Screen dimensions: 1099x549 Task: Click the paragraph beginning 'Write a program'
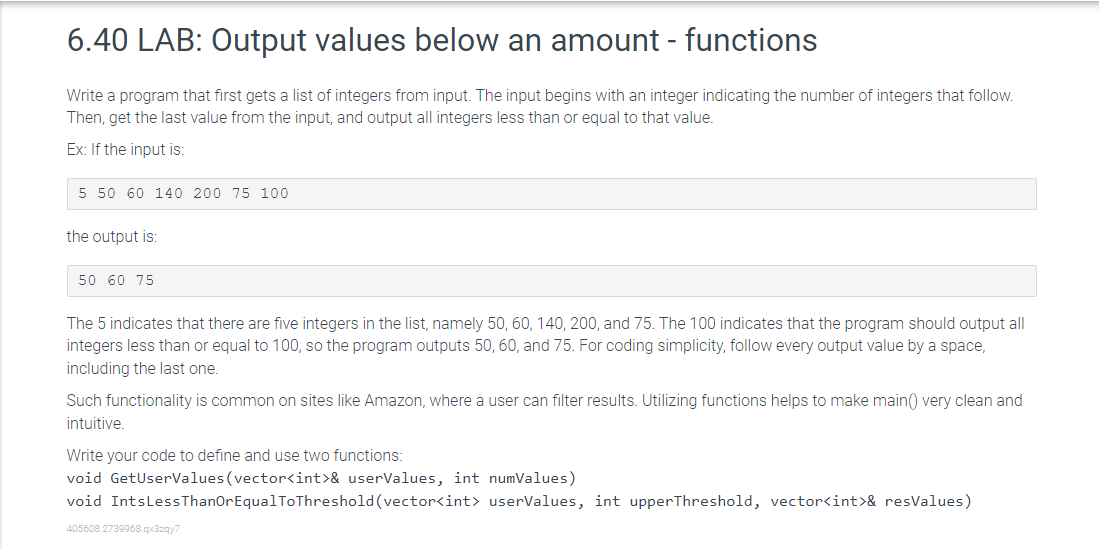pyautogui.click(x=540, y=107)
